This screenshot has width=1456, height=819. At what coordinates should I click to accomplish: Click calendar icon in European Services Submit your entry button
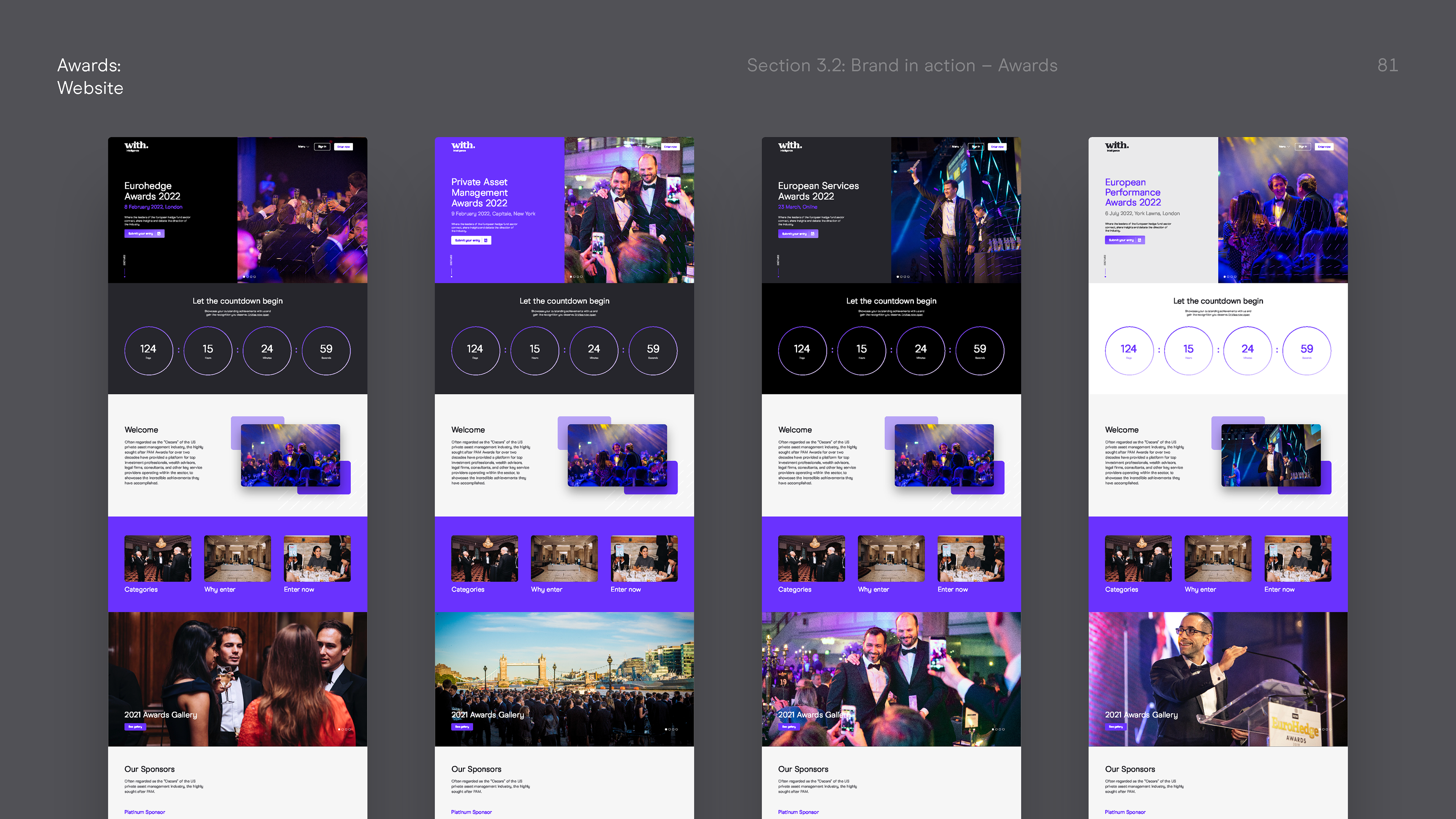(813, 234)
